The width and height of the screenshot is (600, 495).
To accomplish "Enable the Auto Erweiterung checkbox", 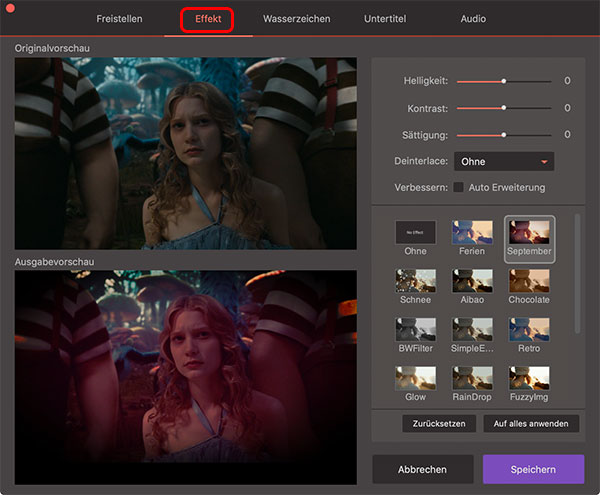I will 458,187.
